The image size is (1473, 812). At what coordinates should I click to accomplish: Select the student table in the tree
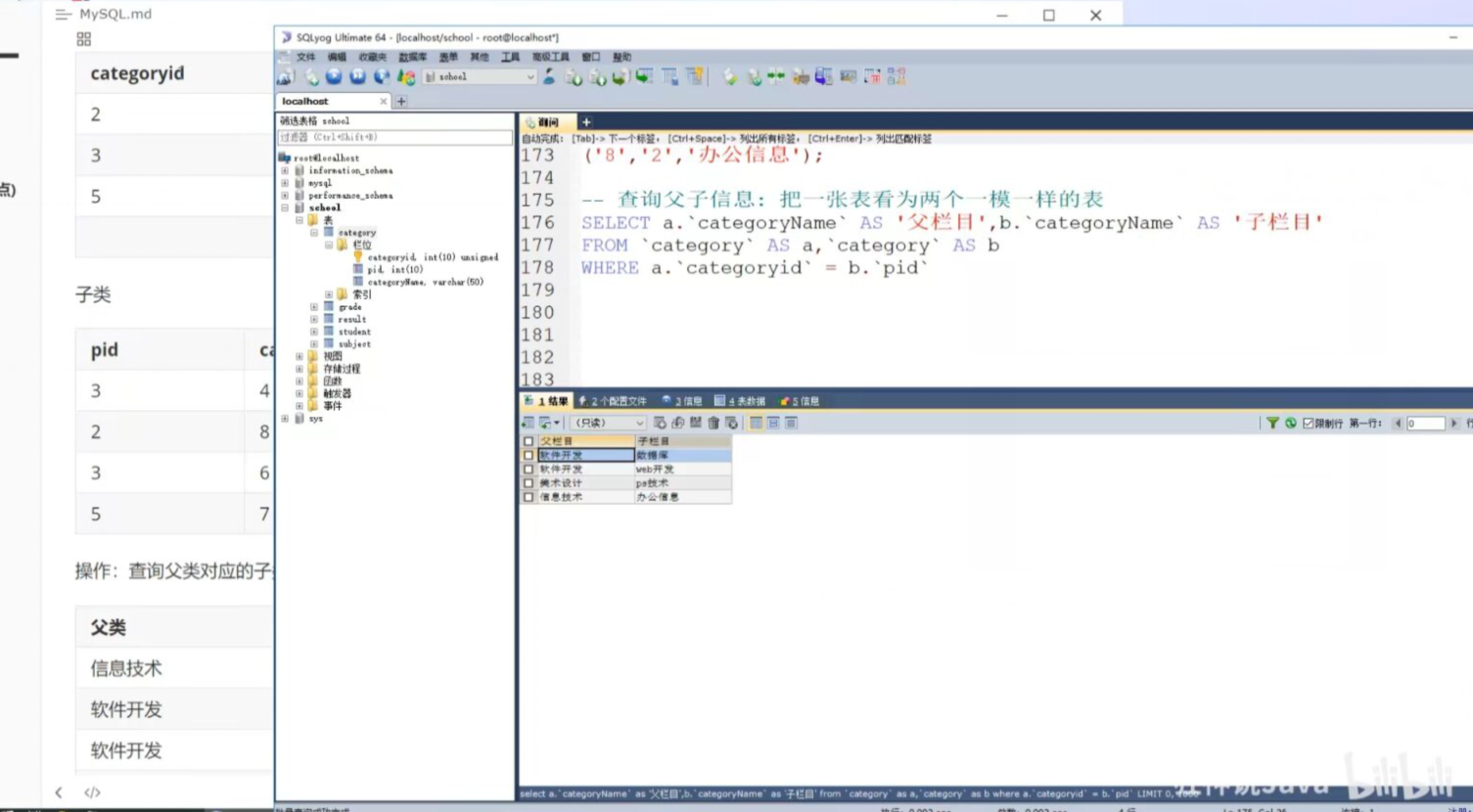[354, 332]
